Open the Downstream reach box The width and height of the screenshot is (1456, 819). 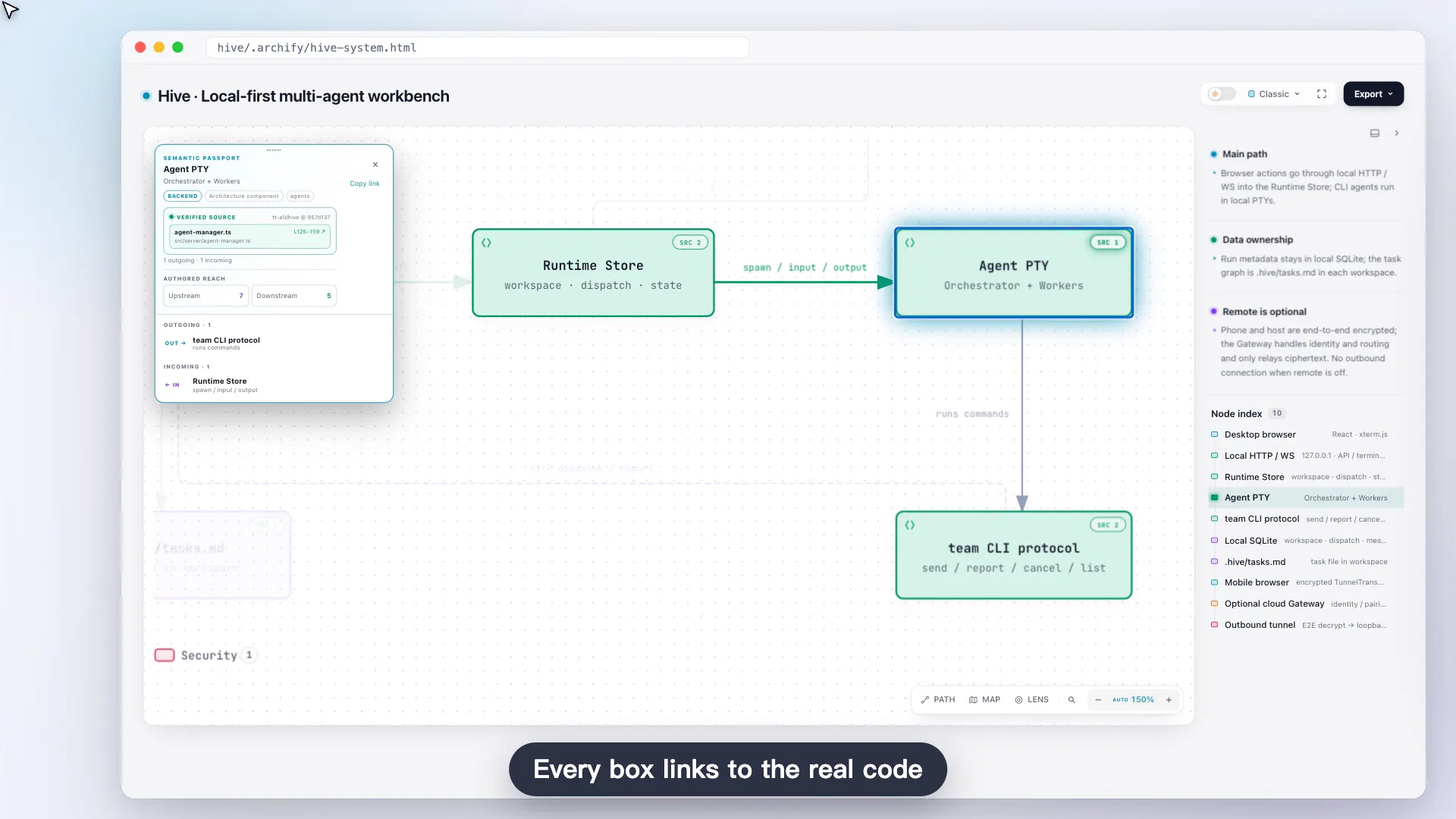pyautogui.click(x=293, y=296)
